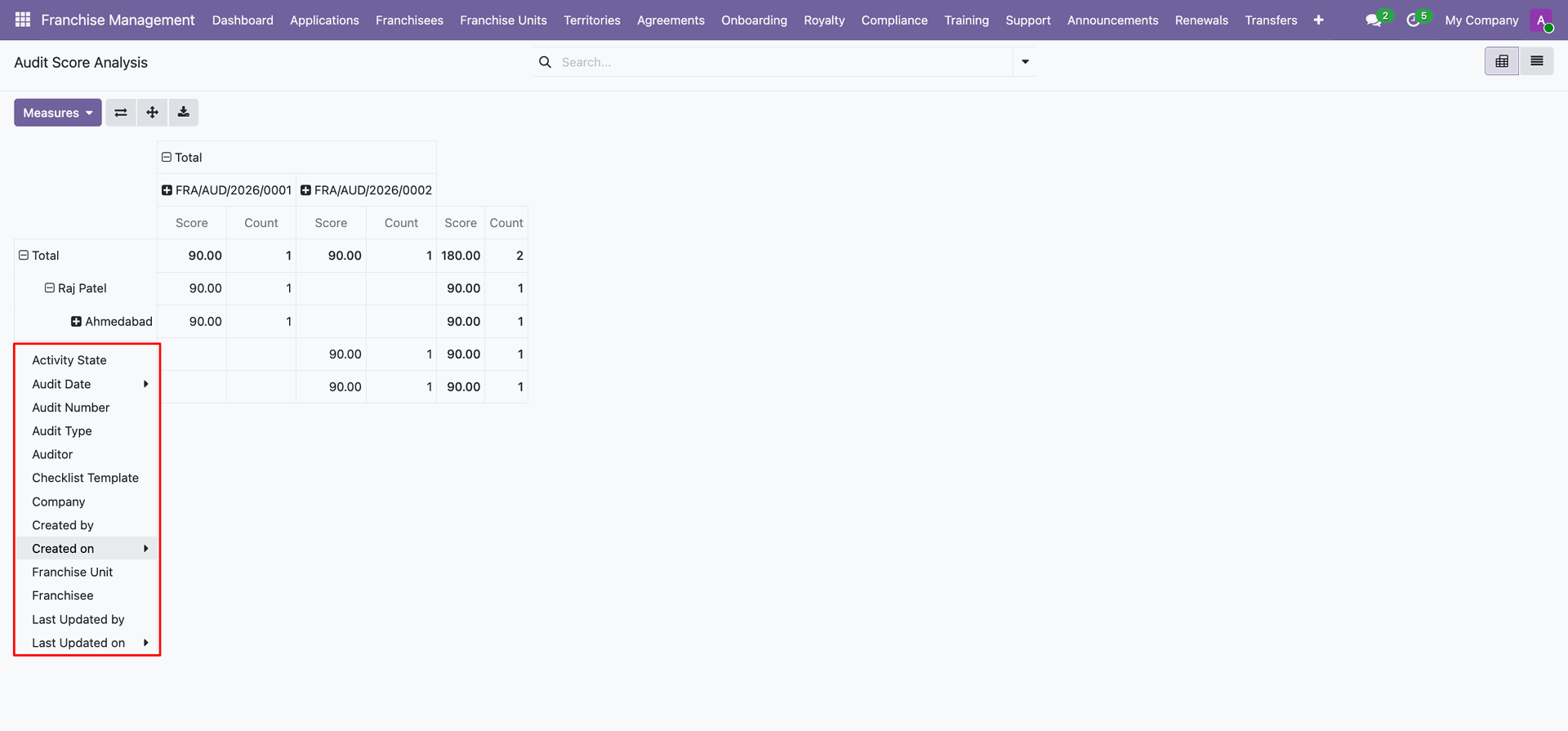Click the grand total count cell 2
Image resolution: width=1568 pixels, height=731 pixels.
(x=506, y=256)
